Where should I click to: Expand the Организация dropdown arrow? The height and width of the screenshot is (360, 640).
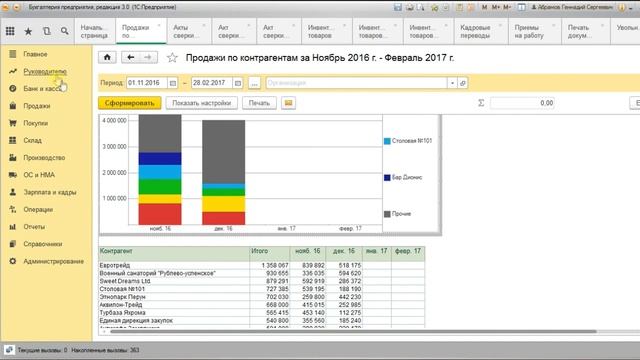coord(452,83)
